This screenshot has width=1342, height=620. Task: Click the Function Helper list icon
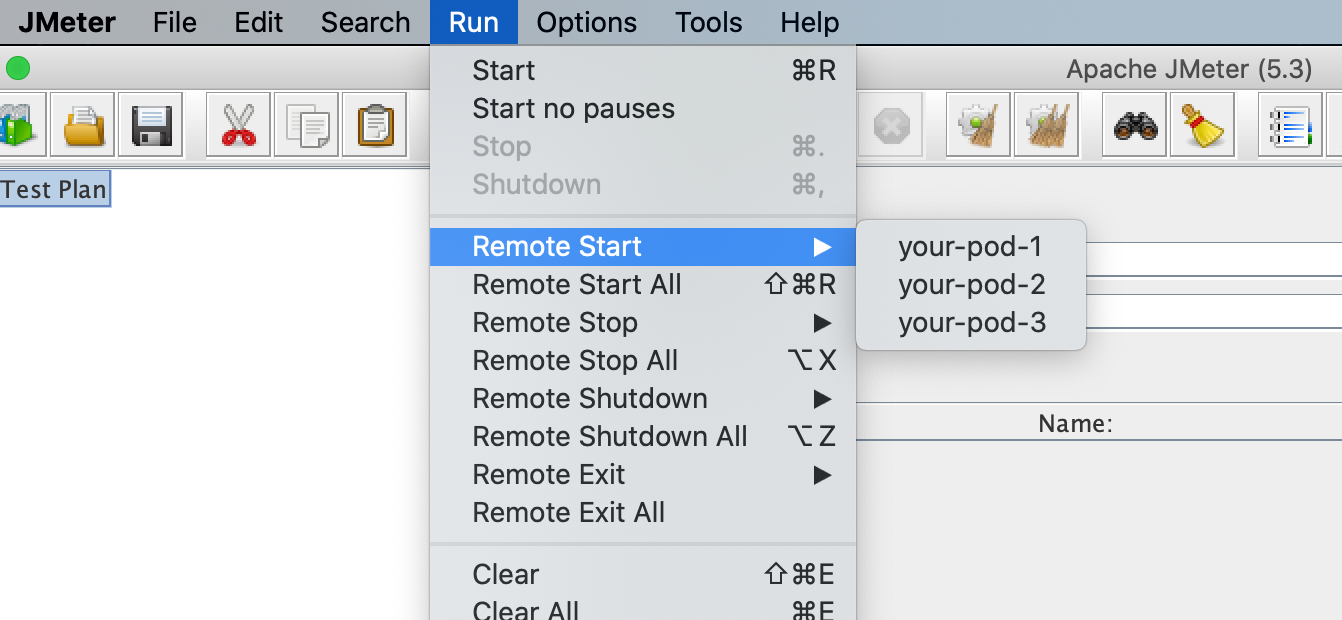pos(1290,125)
